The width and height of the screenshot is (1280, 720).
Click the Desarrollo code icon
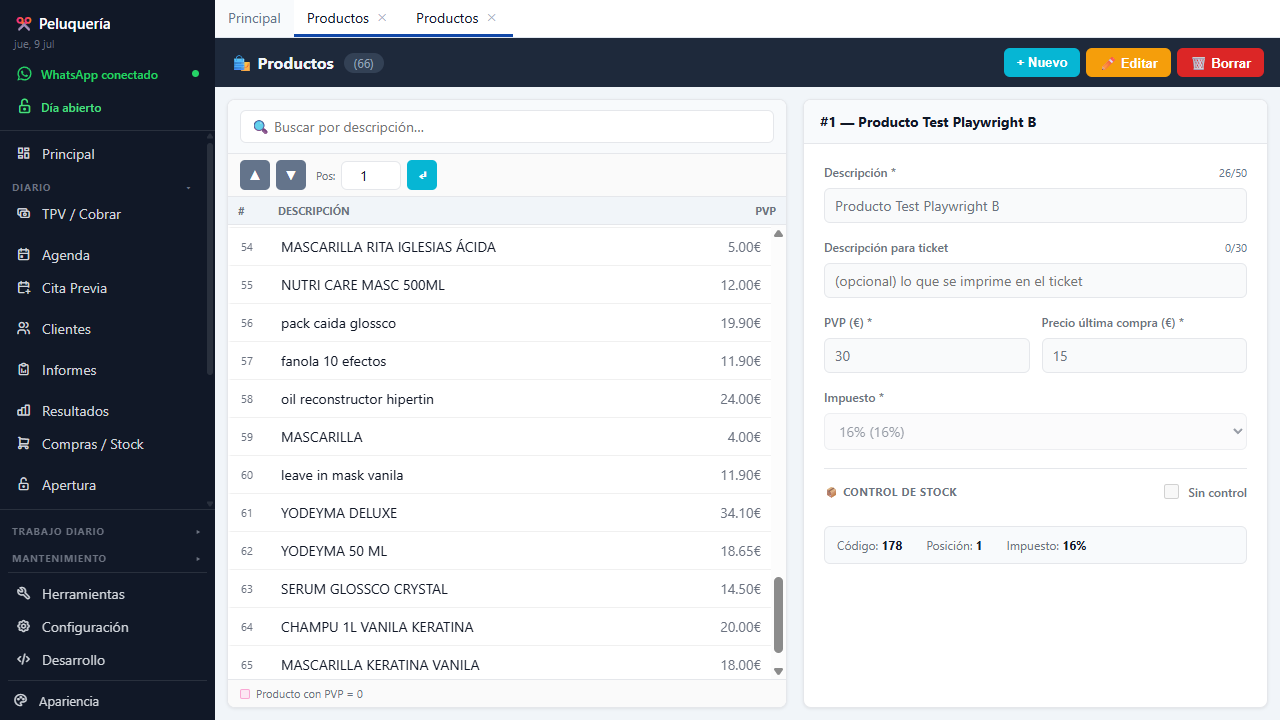pos(24,660)
